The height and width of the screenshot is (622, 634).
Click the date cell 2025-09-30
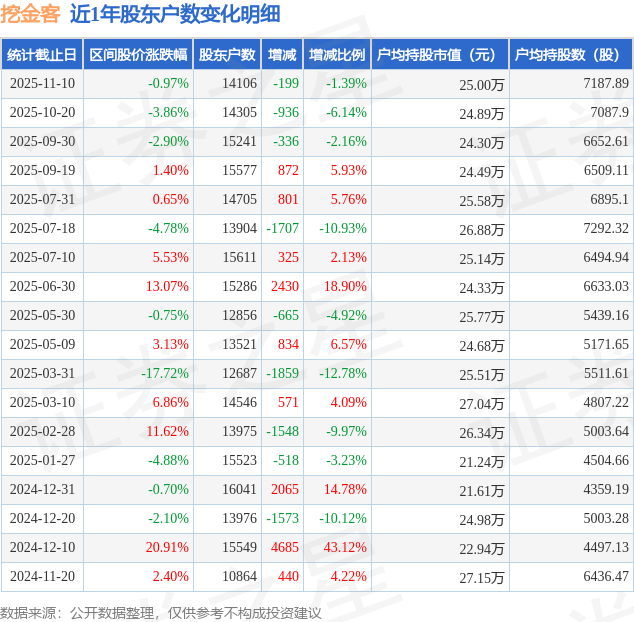click(42, 141)
